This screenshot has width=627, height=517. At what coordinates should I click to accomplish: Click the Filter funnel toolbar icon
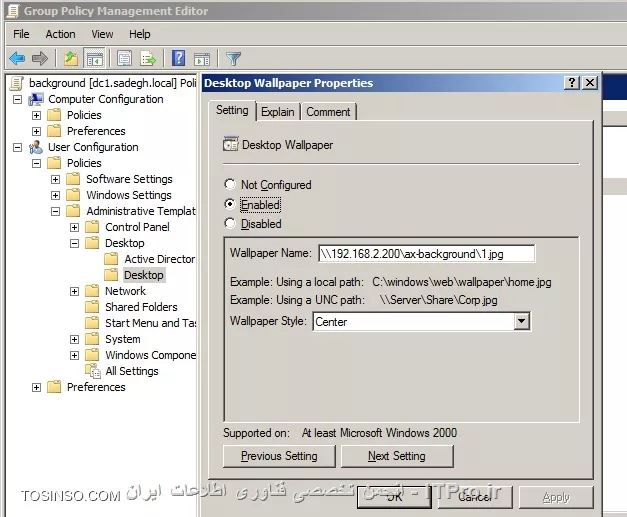(x=234, y=59)
